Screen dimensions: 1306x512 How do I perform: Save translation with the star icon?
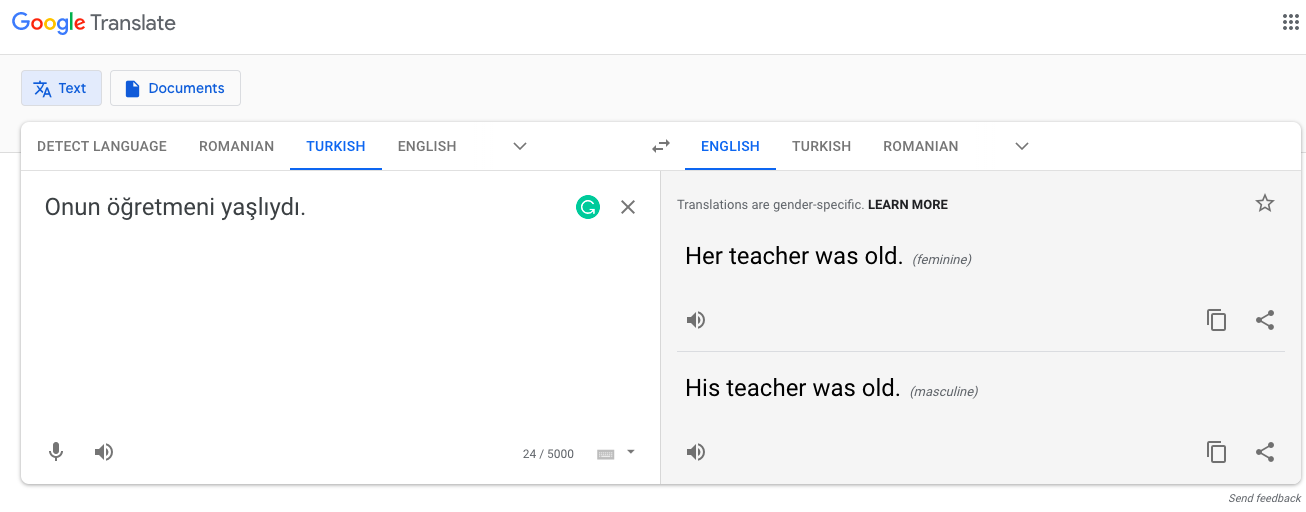point(1265,204)
